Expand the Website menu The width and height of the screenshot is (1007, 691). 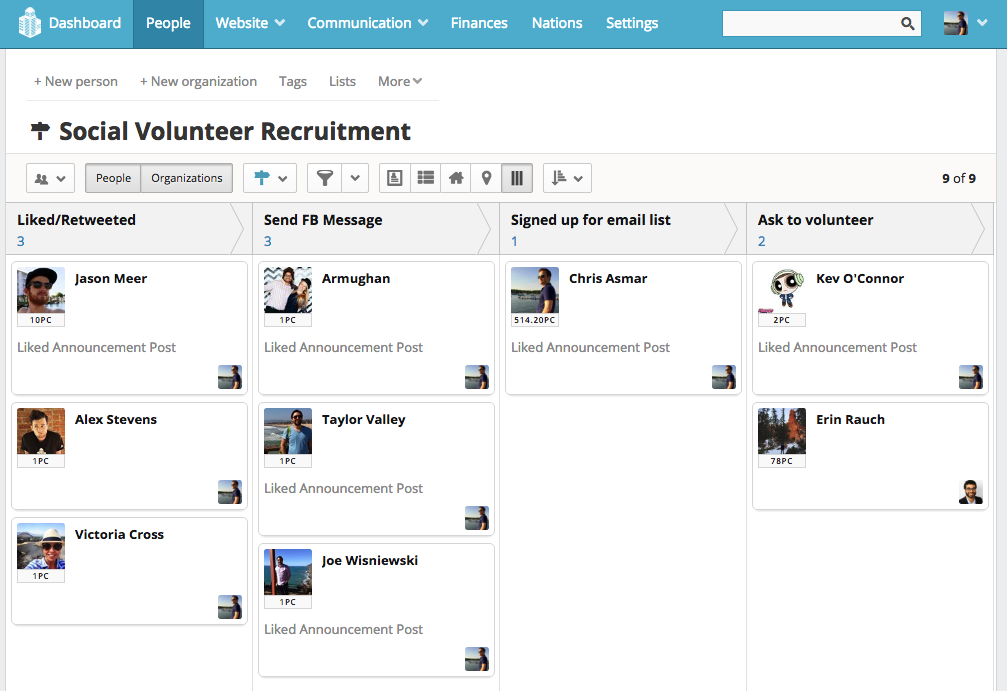[x=250, y=23]
